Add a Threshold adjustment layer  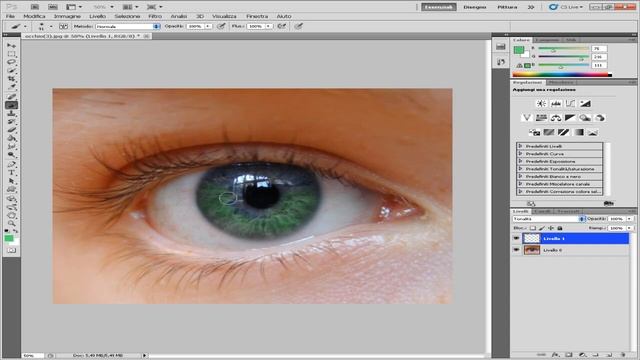(x=564, y=132)
